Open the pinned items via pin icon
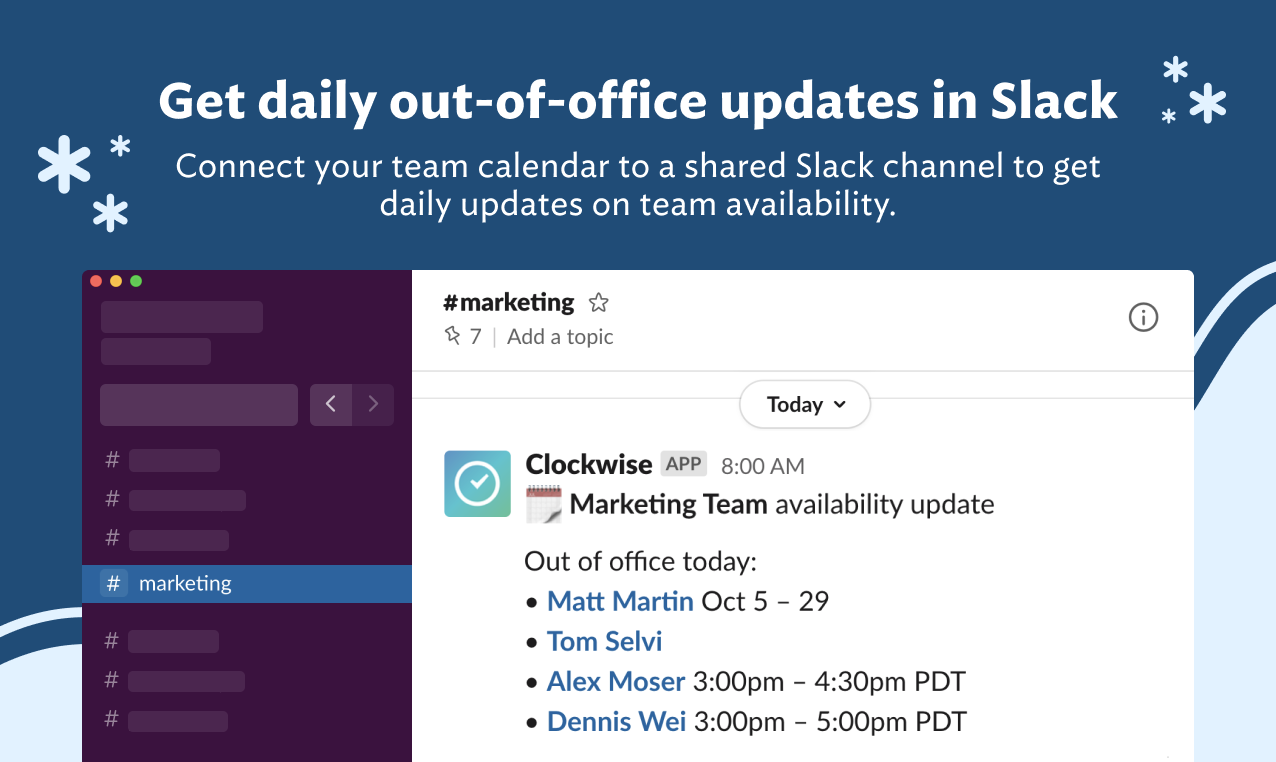Screen dimensions: 1276x762 [455, 336]
